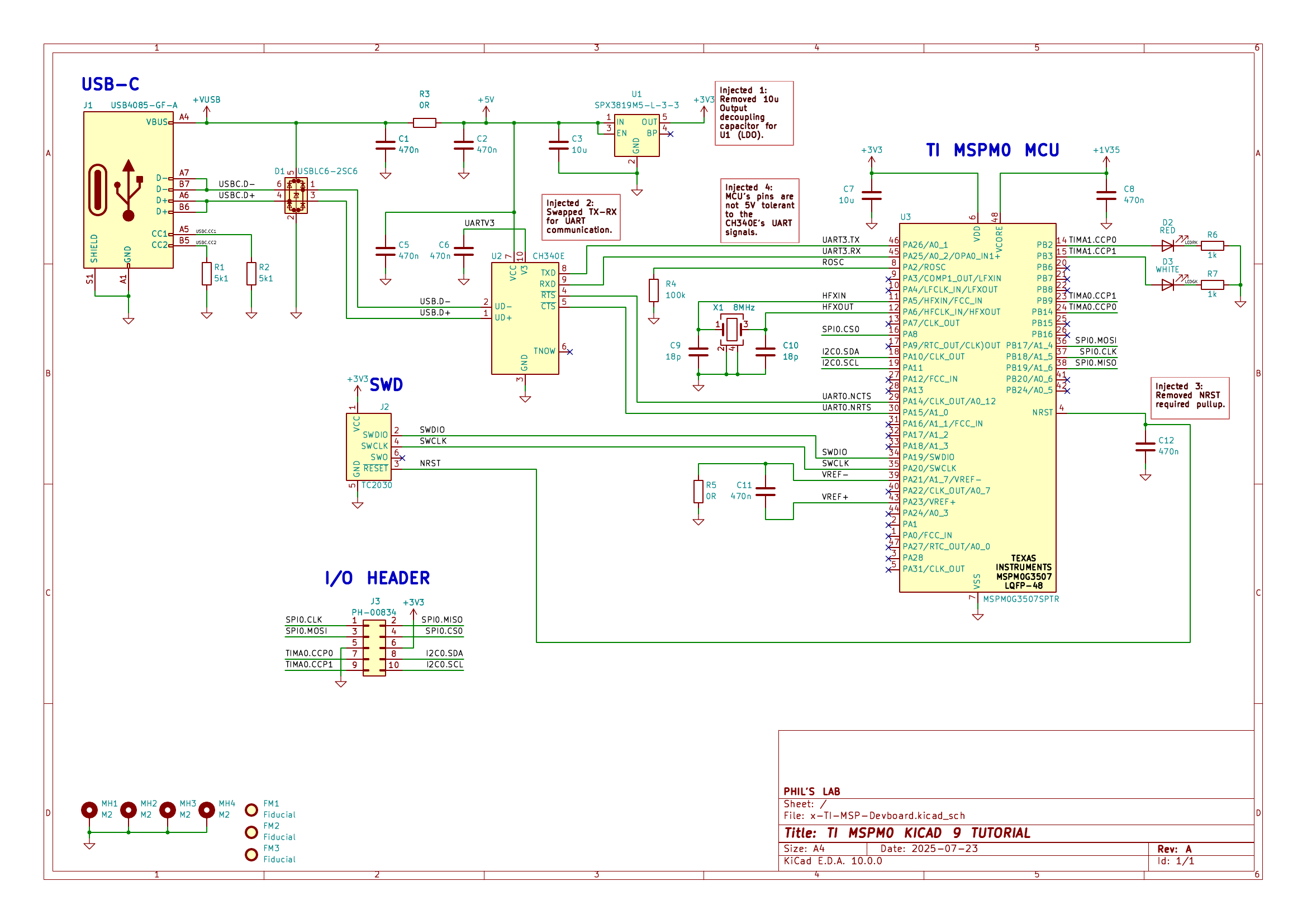Select the USBLC6-2SC6 diode array D1

tap(296, 195)
